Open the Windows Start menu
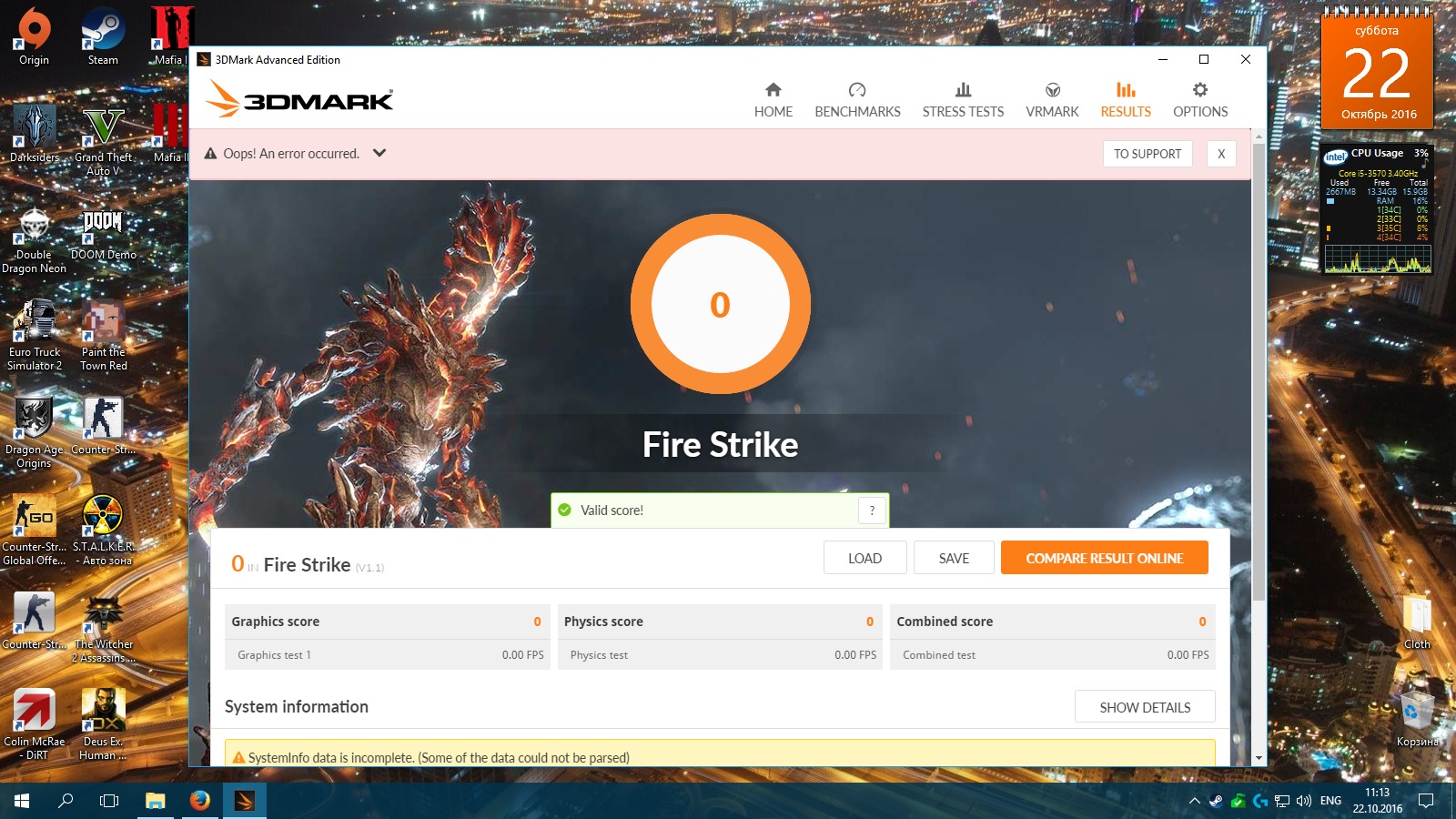This screenshot has width=1456, height=819. pyautogui.click(x=22, y=801)
